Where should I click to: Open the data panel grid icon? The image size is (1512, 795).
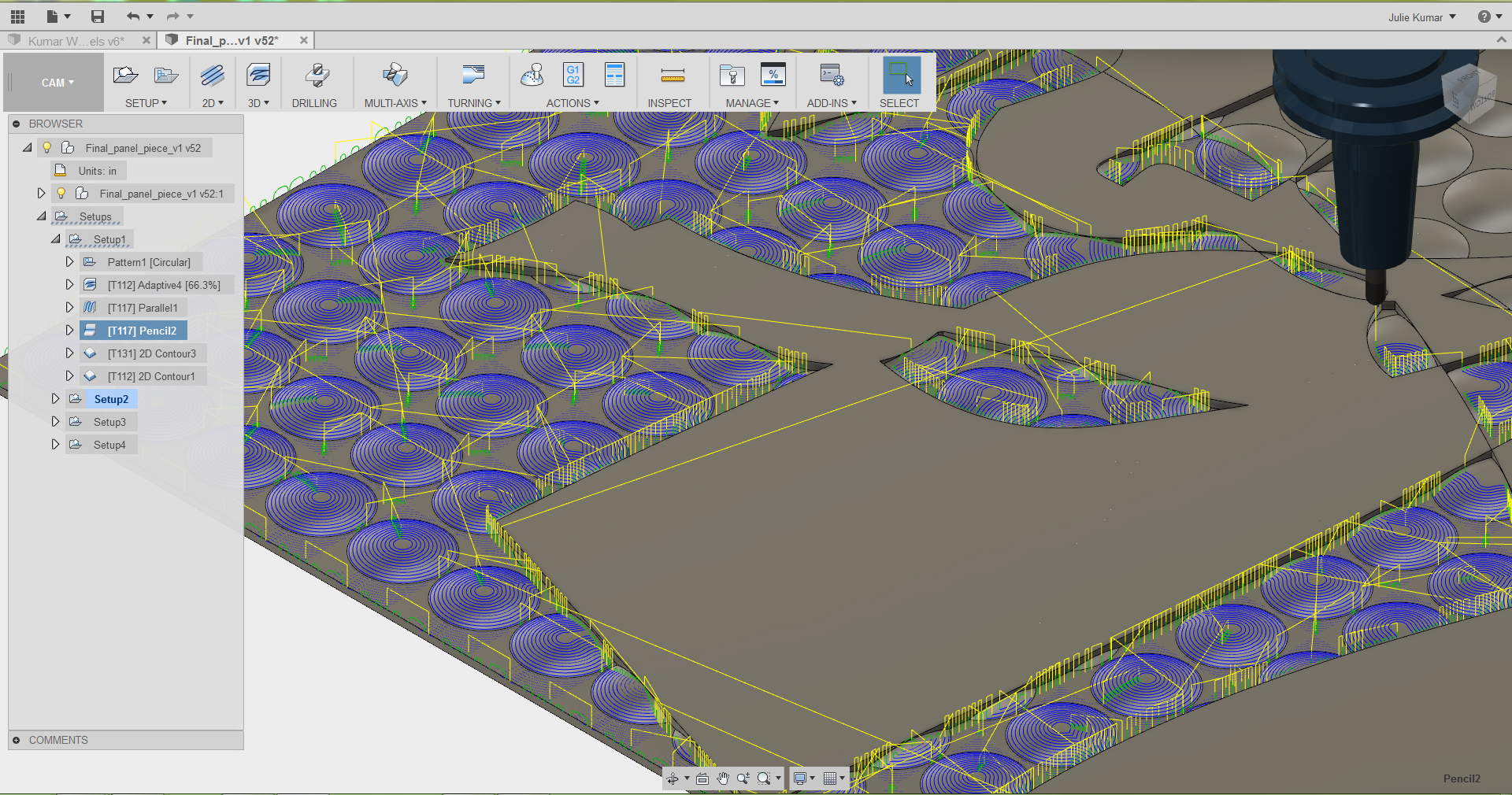(17, 17)
